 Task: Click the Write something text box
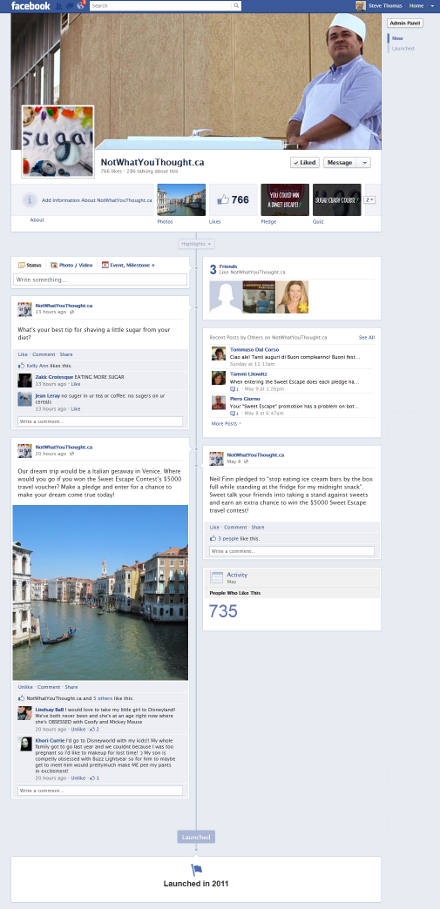pyautogui.click(x=100, y=279)
